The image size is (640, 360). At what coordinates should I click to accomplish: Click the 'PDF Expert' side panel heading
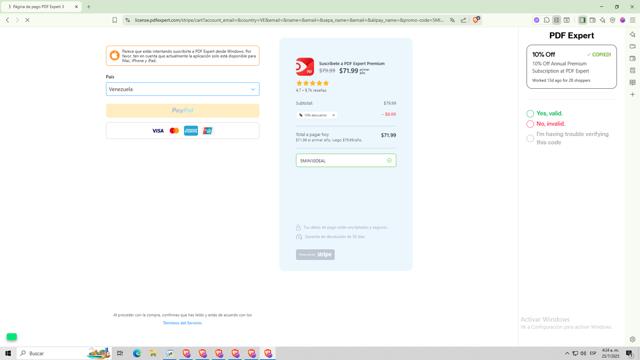[x=571, y=36]
